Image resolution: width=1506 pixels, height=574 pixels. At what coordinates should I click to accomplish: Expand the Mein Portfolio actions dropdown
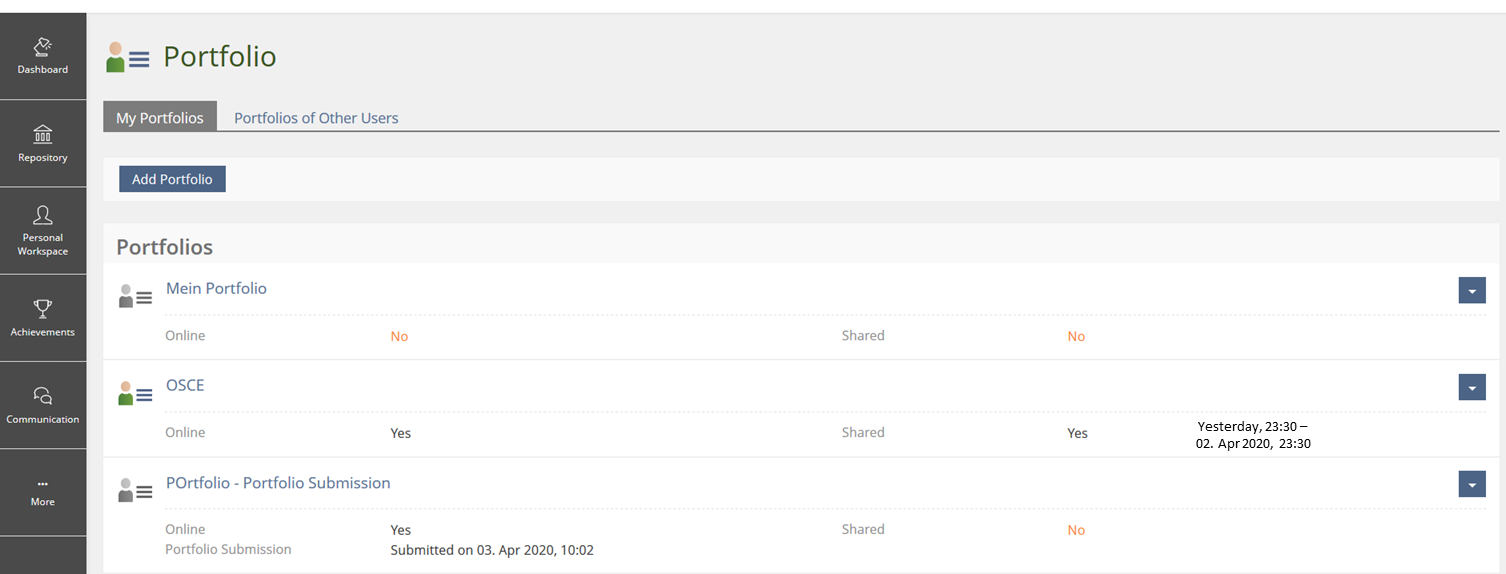pyautogui.click(x=1471, y=290)
